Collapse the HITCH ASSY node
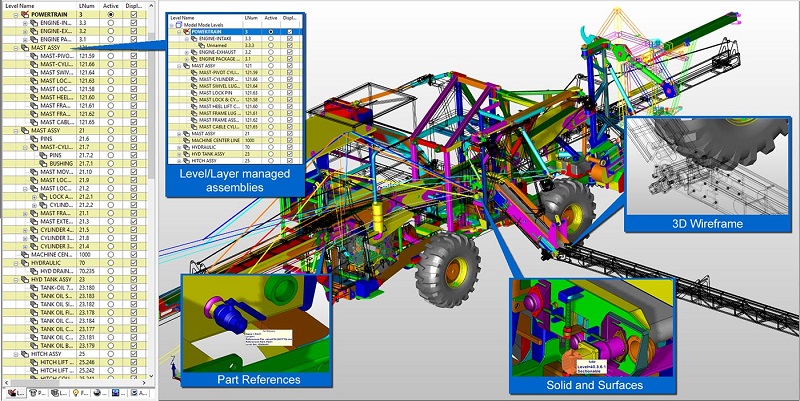The height and width of the screenshot is (401, 800). point(16,354)
